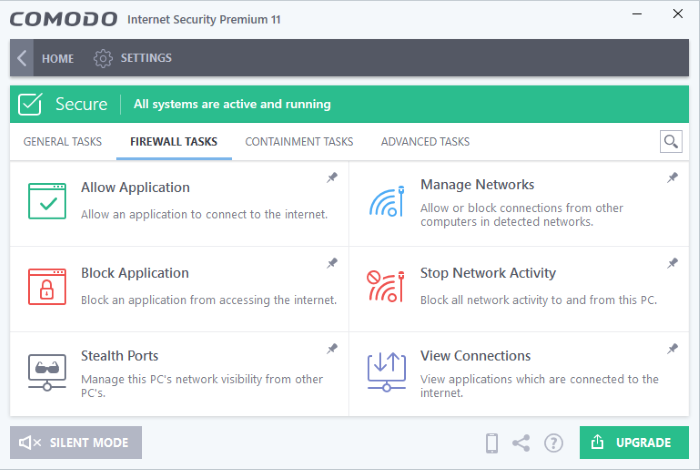
Task: Switch to Containment Tasks tab
Action: coord(299,142)
